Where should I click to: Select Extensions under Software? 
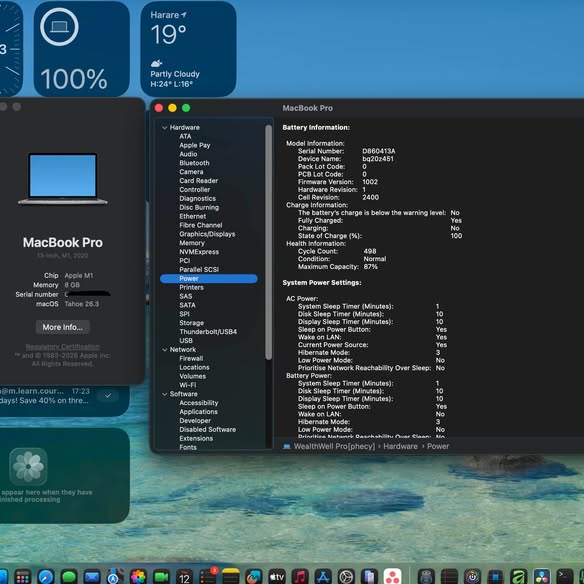point(196,438)
